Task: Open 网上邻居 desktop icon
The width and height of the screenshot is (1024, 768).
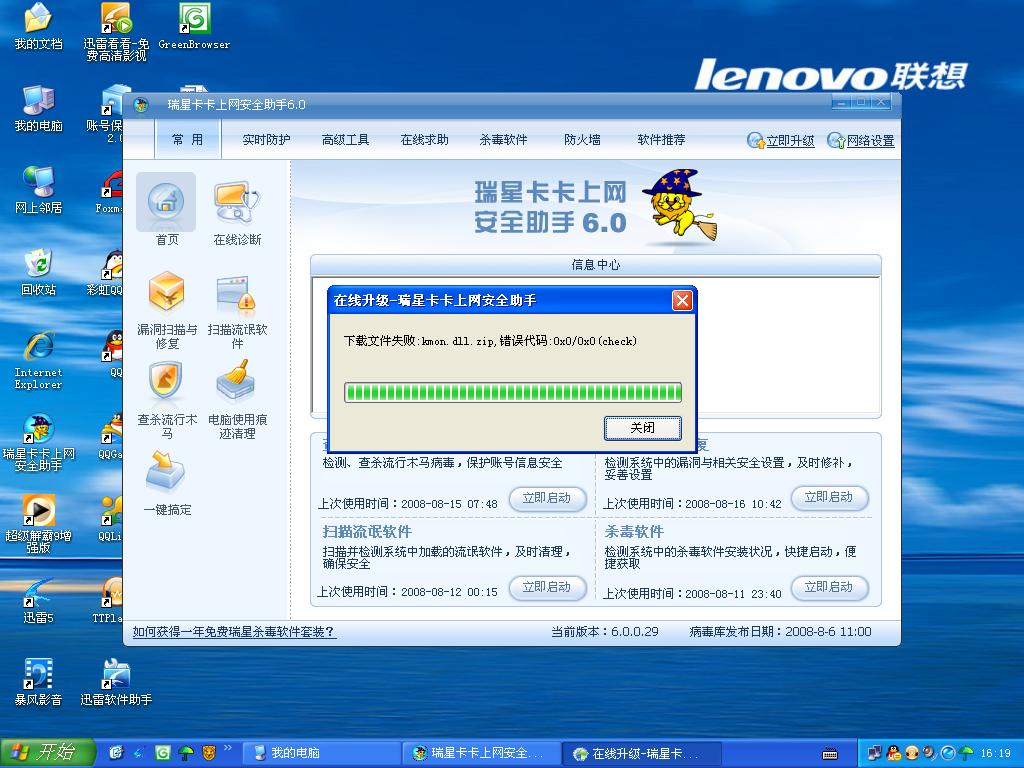Action: click(38, 190)
